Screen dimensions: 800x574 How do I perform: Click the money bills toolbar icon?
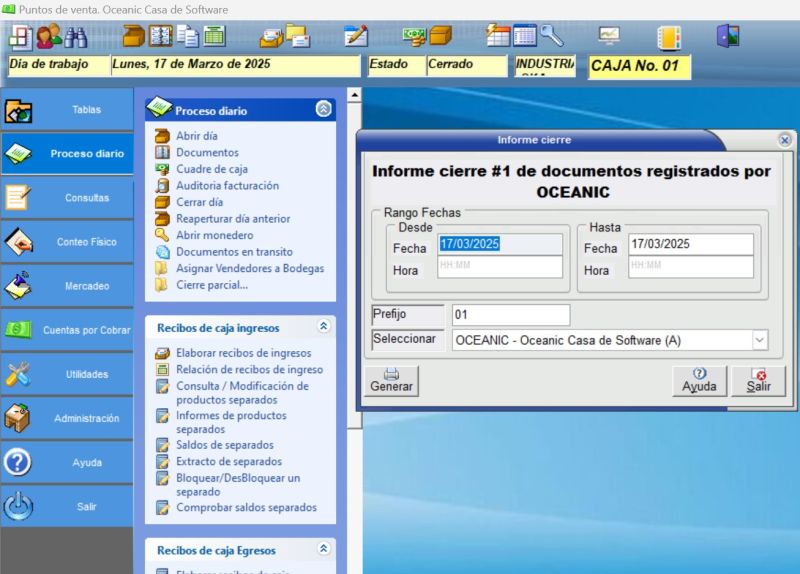coord(414,37)
